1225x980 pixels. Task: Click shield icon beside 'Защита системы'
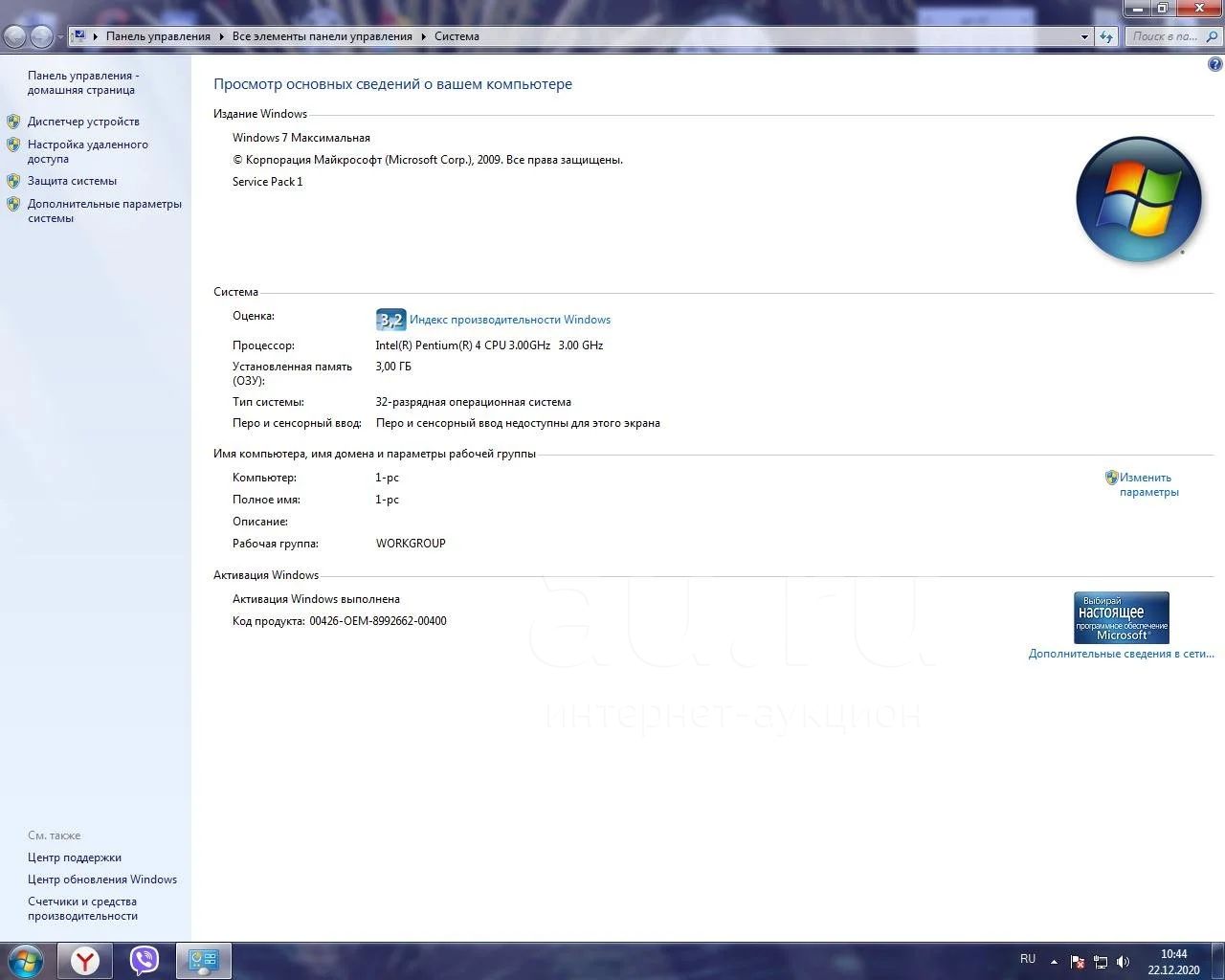[13, 181]
